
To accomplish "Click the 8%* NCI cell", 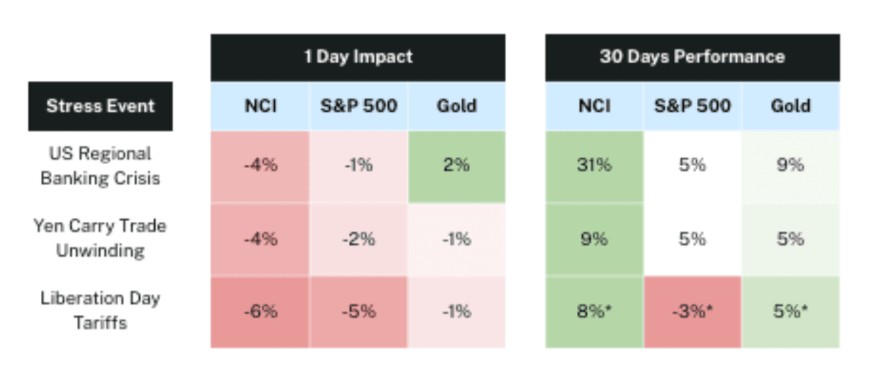I will click(594, 312).
